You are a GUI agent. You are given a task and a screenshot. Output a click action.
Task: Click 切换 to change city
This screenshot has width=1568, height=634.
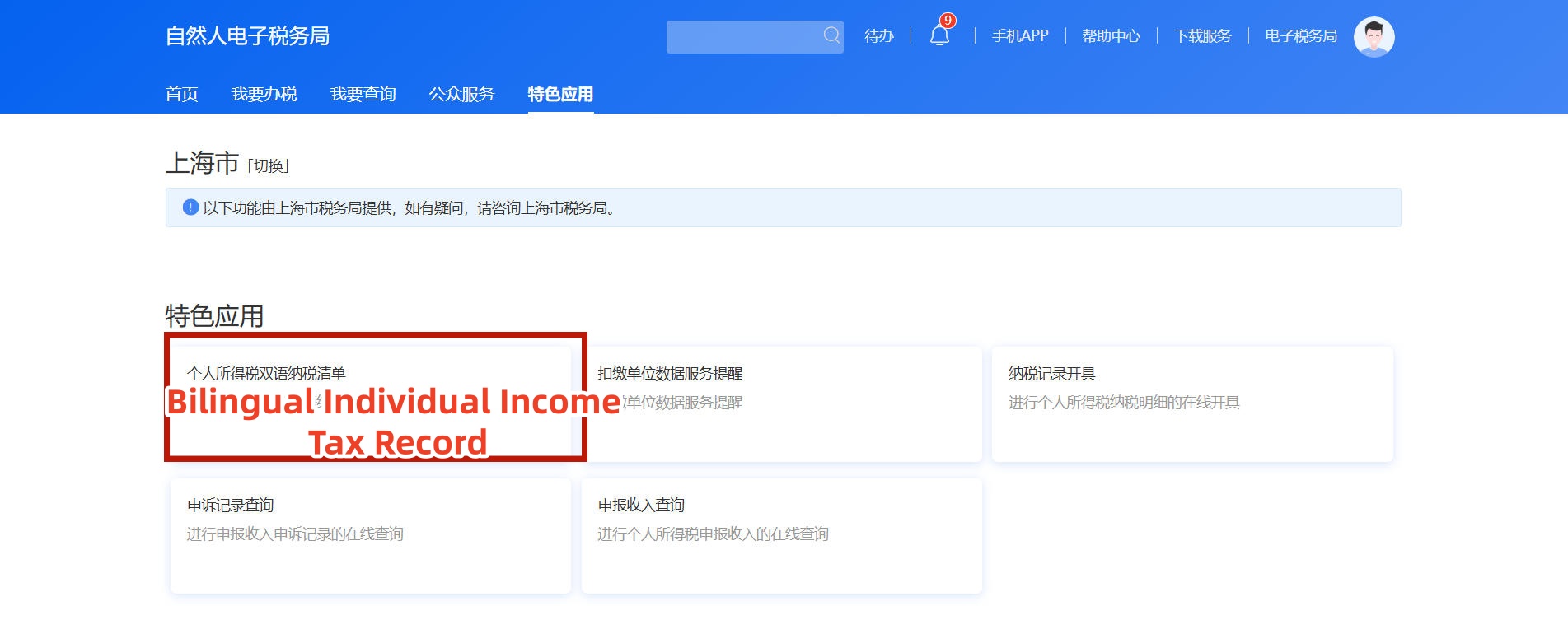pos(269,165)
